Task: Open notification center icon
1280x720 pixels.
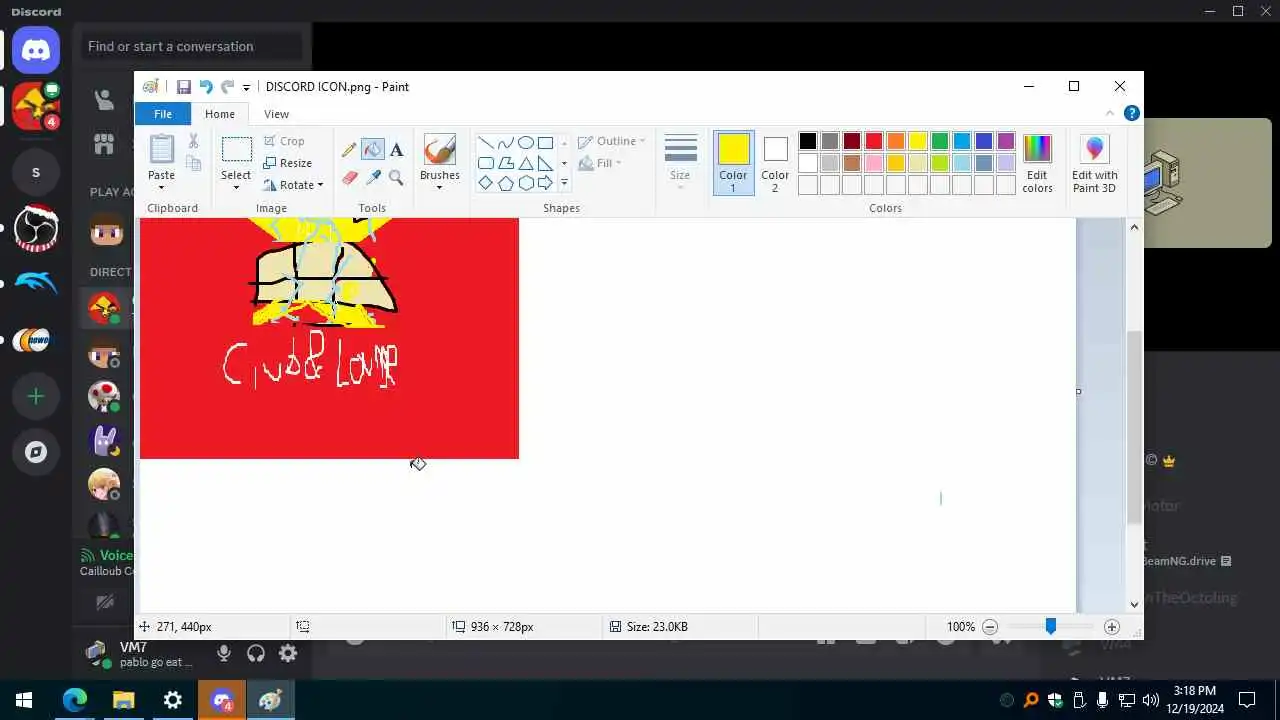Action: click(1247, 700)
